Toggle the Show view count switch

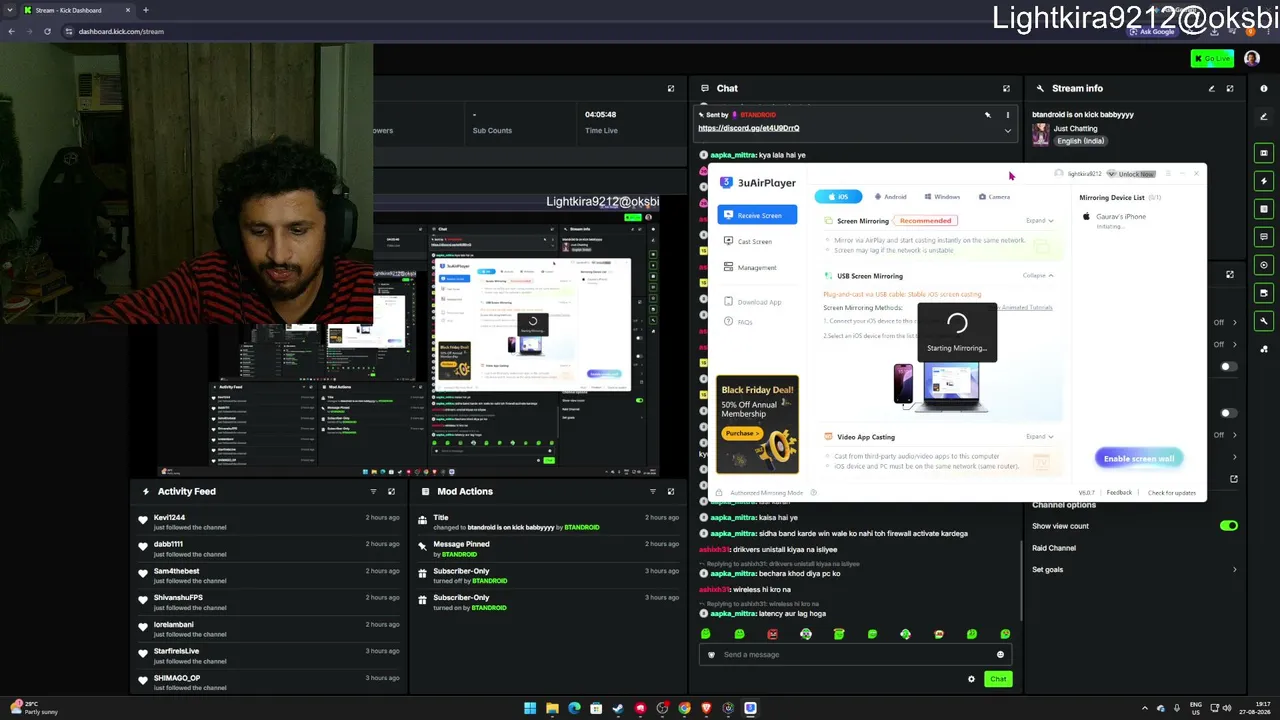tap(1229, 526)
